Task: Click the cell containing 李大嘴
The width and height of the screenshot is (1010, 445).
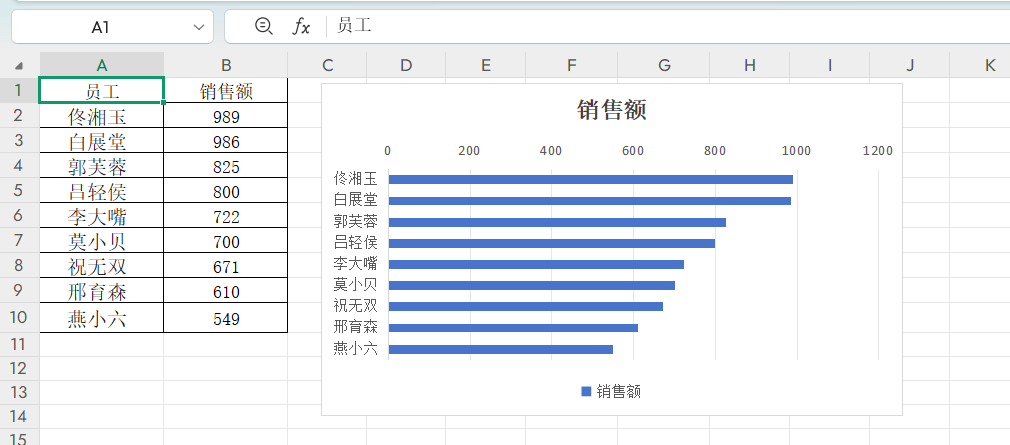Action: (x=101, y=216)
